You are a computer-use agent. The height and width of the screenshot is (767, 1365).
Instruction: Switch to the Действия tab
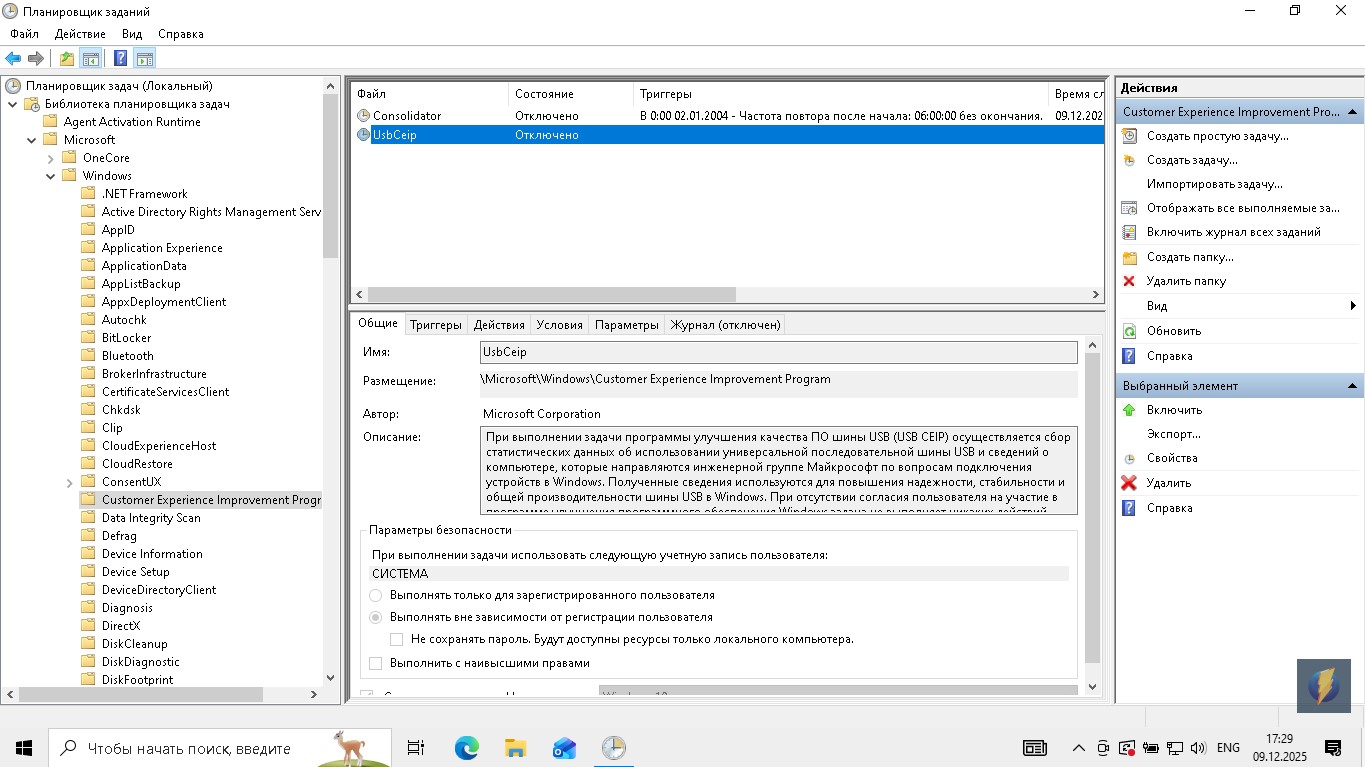499,325
